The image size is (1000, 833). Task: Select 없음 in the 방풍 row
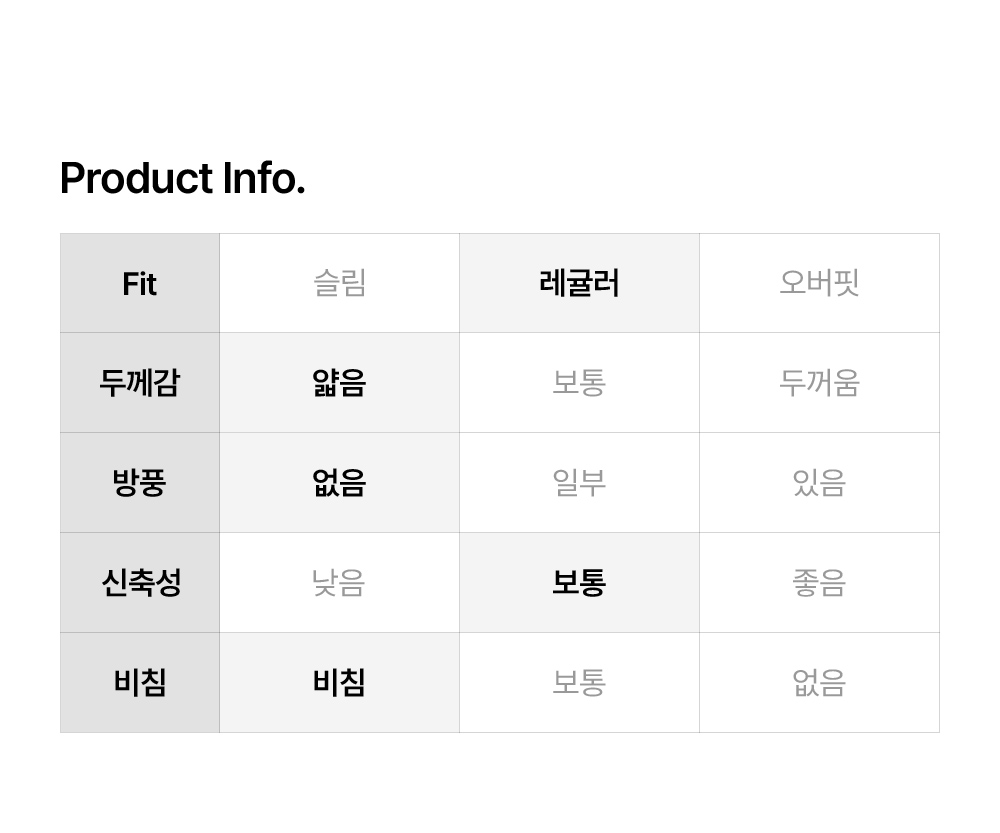point(339,483)
